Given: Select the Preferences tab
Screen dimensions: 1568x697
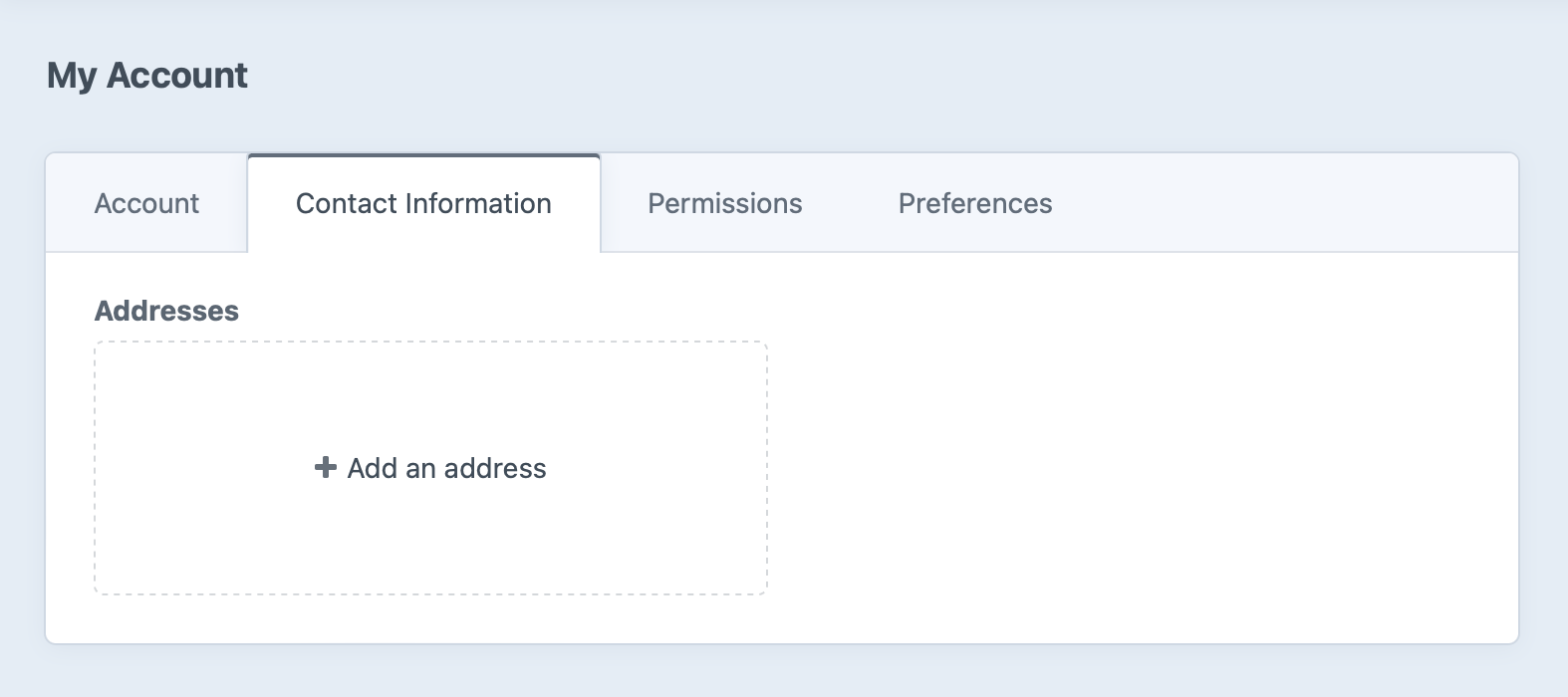Looking at the screenshot, I should coord(974,203).
